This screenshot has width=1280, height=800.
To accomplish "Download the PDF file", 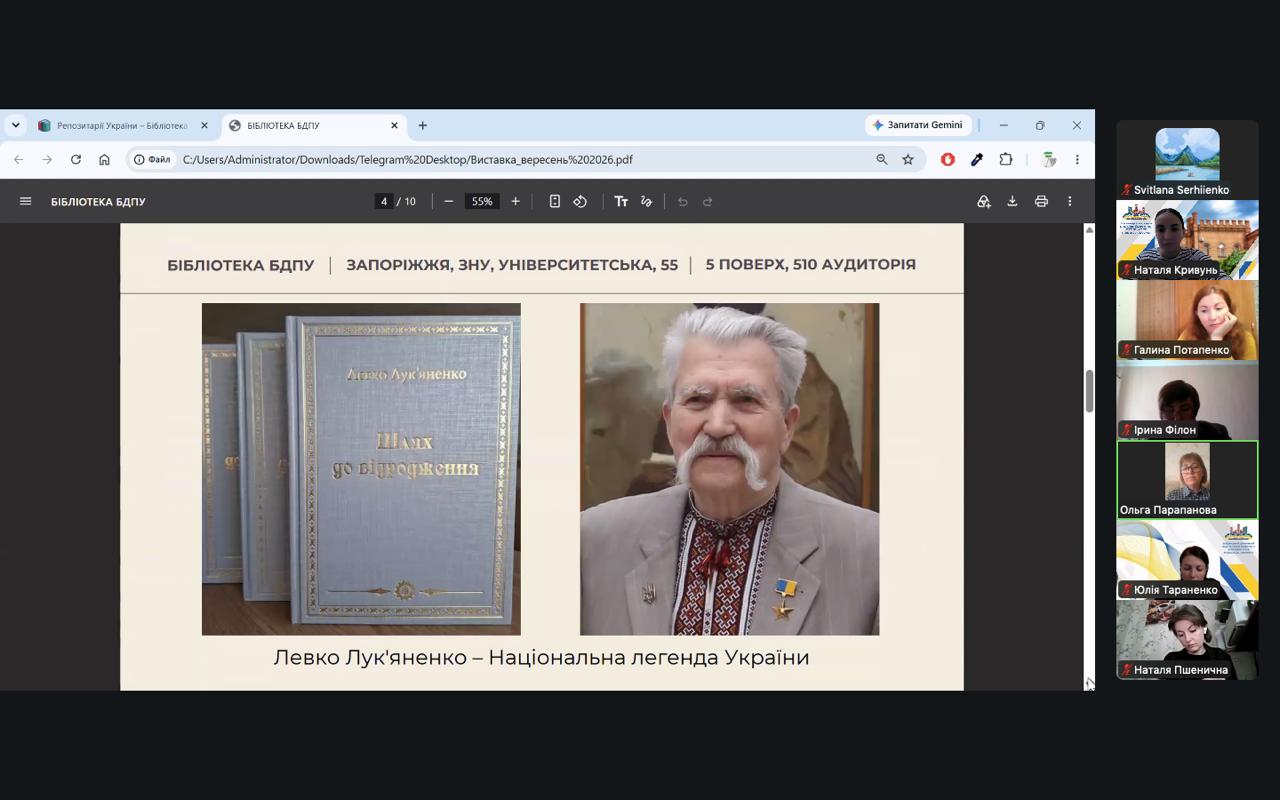I will coord(1012,201).
